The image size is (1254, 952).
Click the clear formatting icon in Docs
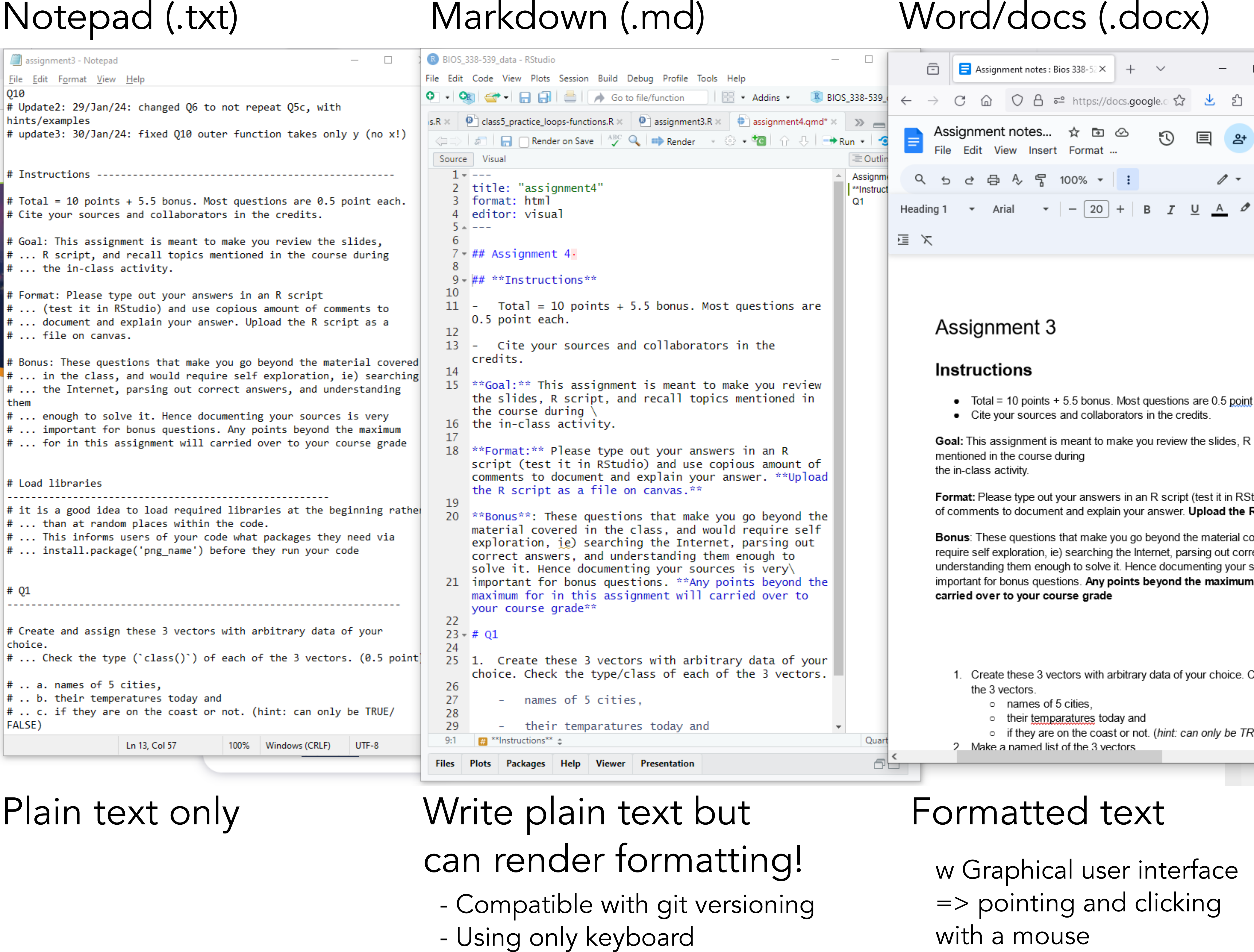point(927,240)
